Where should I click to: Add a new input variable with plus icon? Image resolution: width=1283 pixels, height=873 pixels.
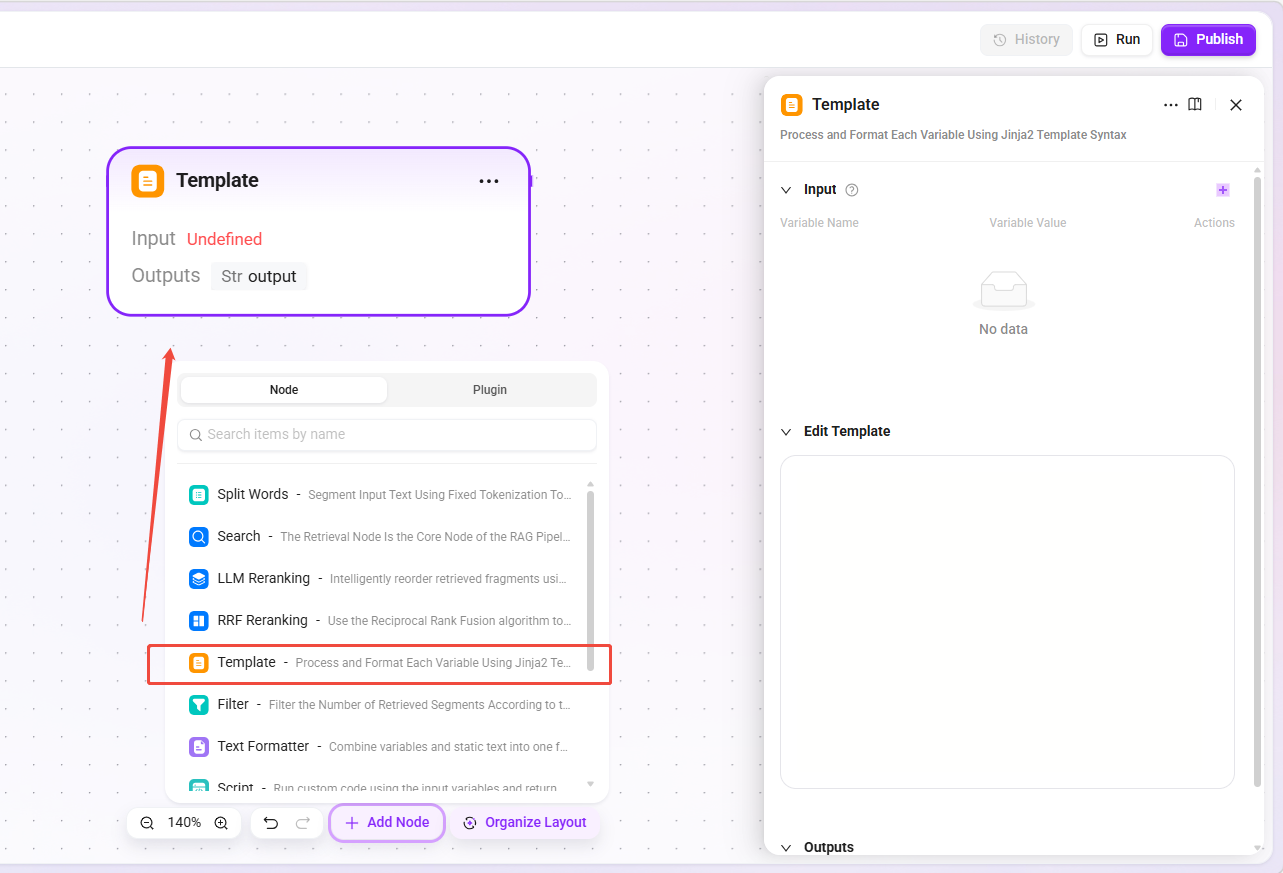tap(1223, 190)
